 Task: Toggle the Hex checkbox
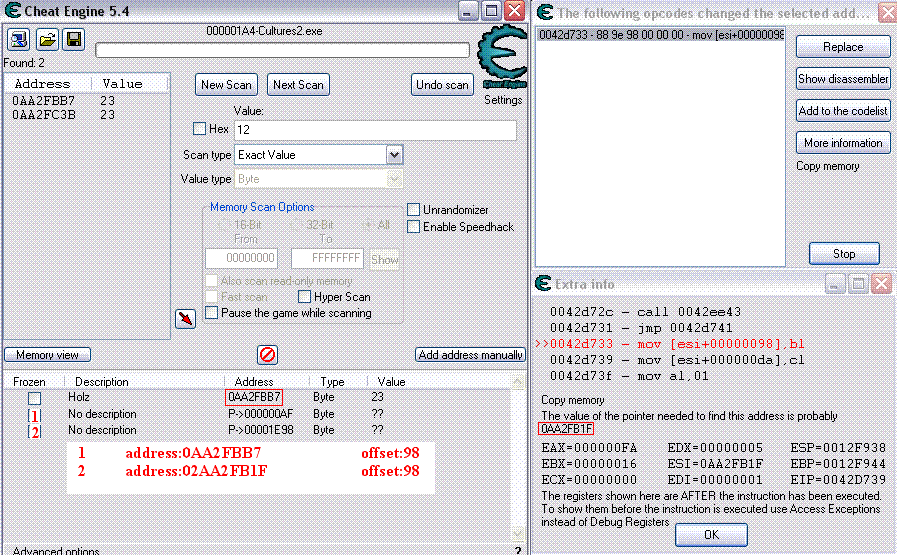pos(199,129)
